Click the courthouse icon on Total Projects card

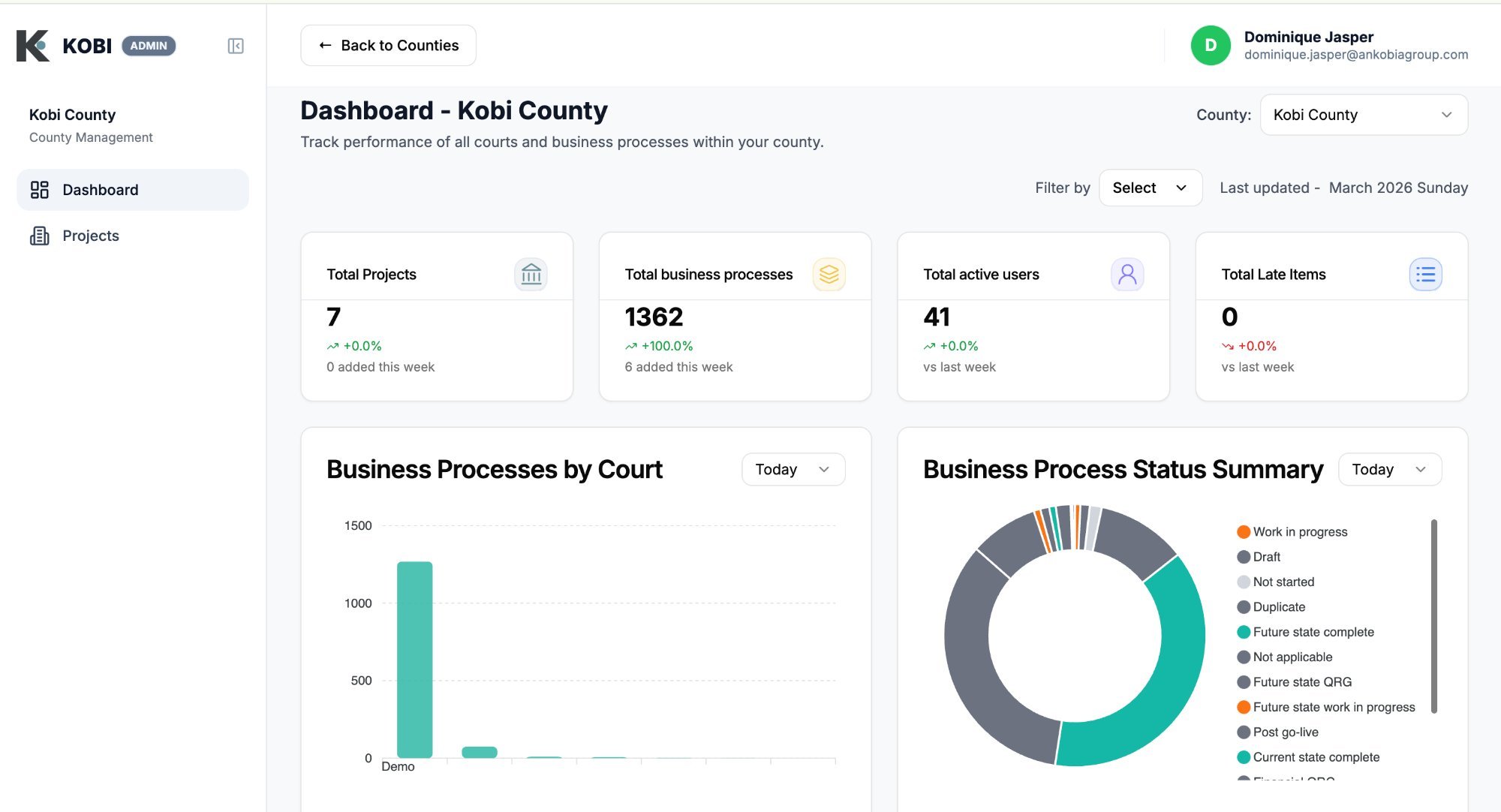[x=531, y=275]
